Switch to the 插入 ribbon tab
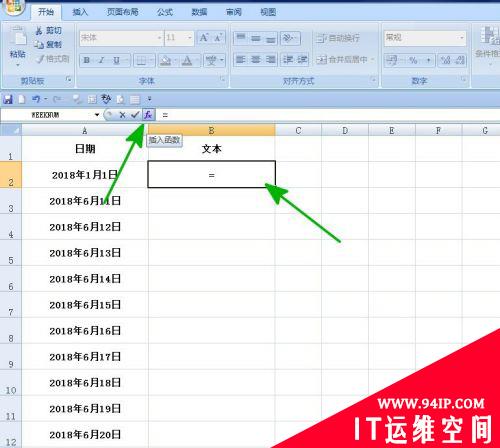Image resolution: width=500 pixels, height=448 pixels. pyautogui.click(x=80, y=12)
